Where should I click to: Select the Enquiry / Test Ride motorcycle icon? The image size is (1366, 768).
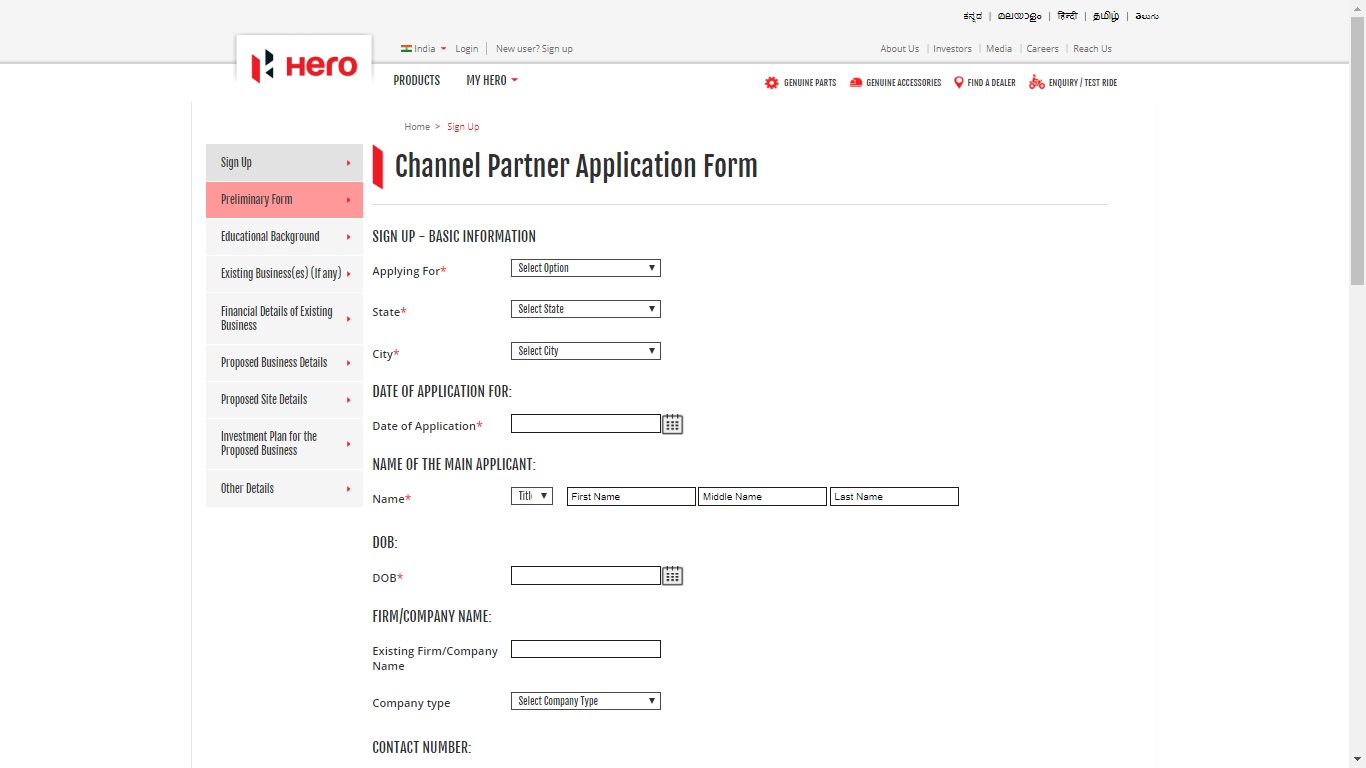[1036, 82]
